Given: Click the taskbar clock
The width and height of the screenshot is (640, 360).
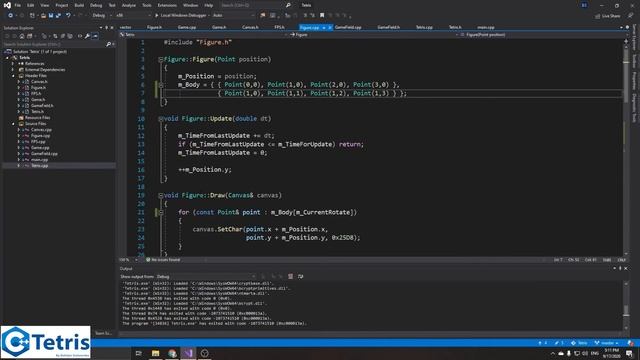Looking at the screenshot, I should tap(611, 353).
